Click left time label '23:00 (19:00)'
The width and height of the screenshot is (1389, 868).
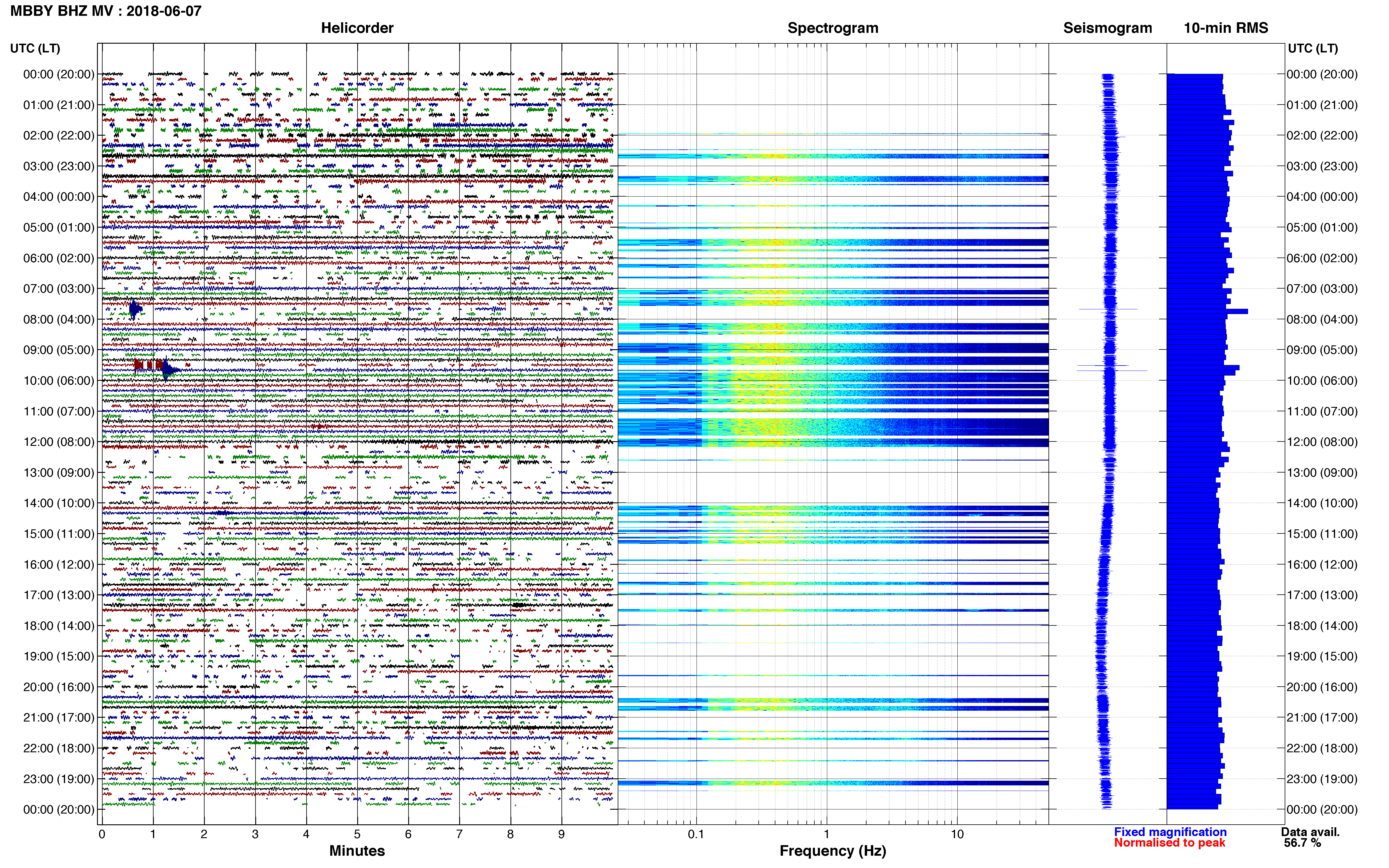pyautogui.click(x=59, y=779)
